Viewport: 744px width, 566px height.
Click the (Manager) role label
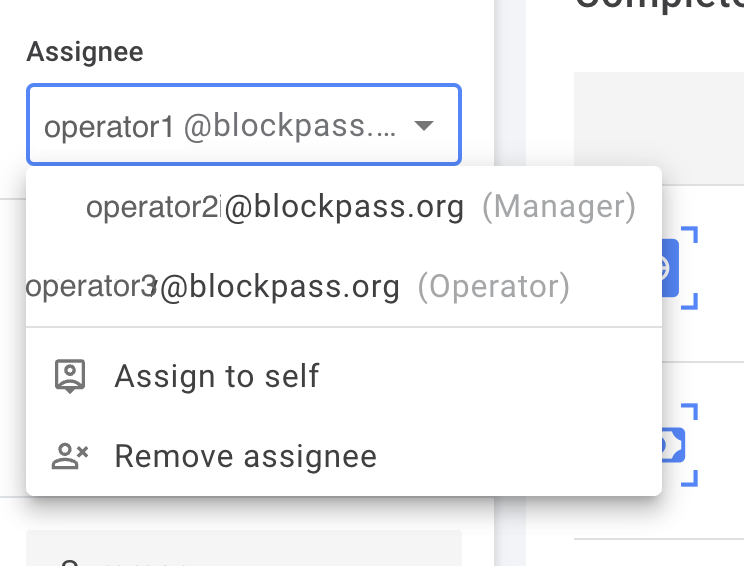click(559, 207)
